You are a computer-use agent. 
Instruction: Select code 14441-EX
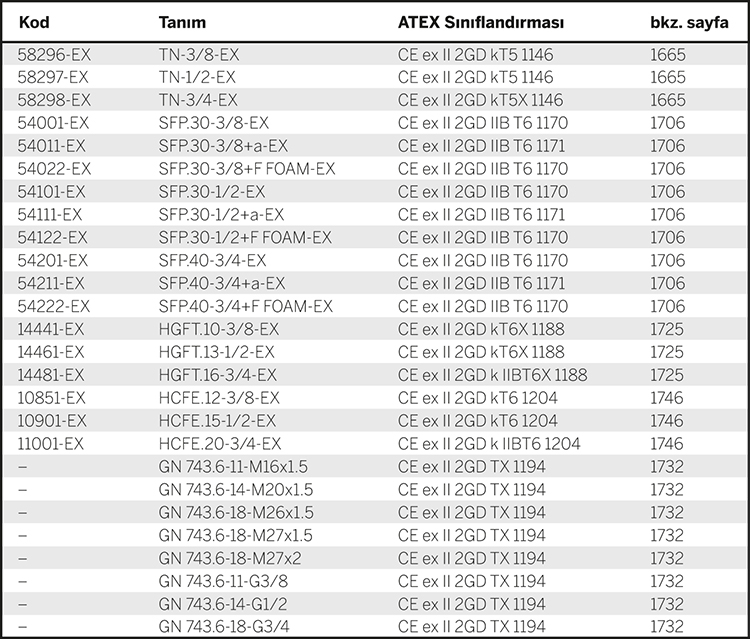[51, 329]
